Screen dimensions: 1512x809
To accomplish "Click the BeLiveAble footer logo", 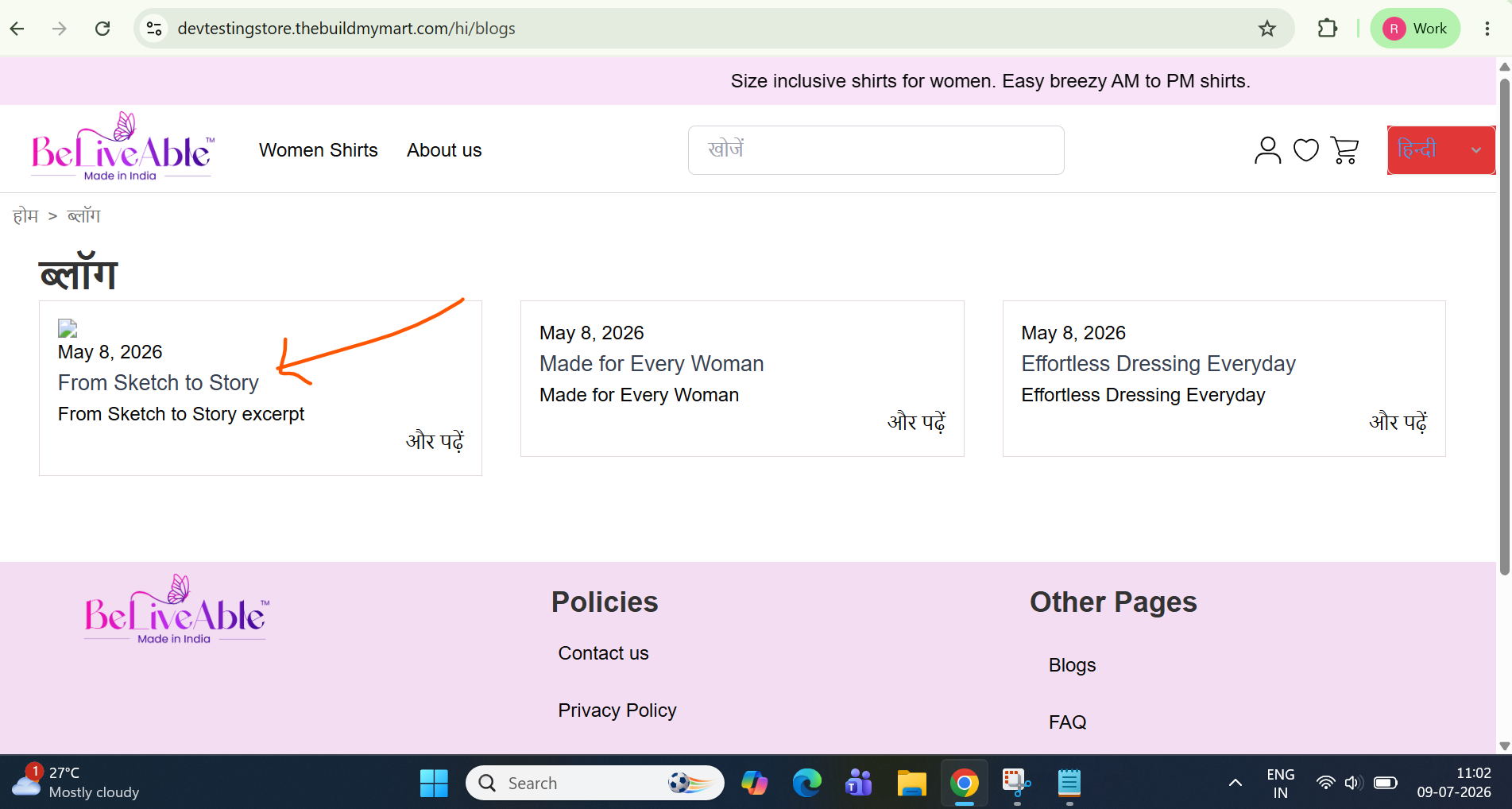I will 176,610.
